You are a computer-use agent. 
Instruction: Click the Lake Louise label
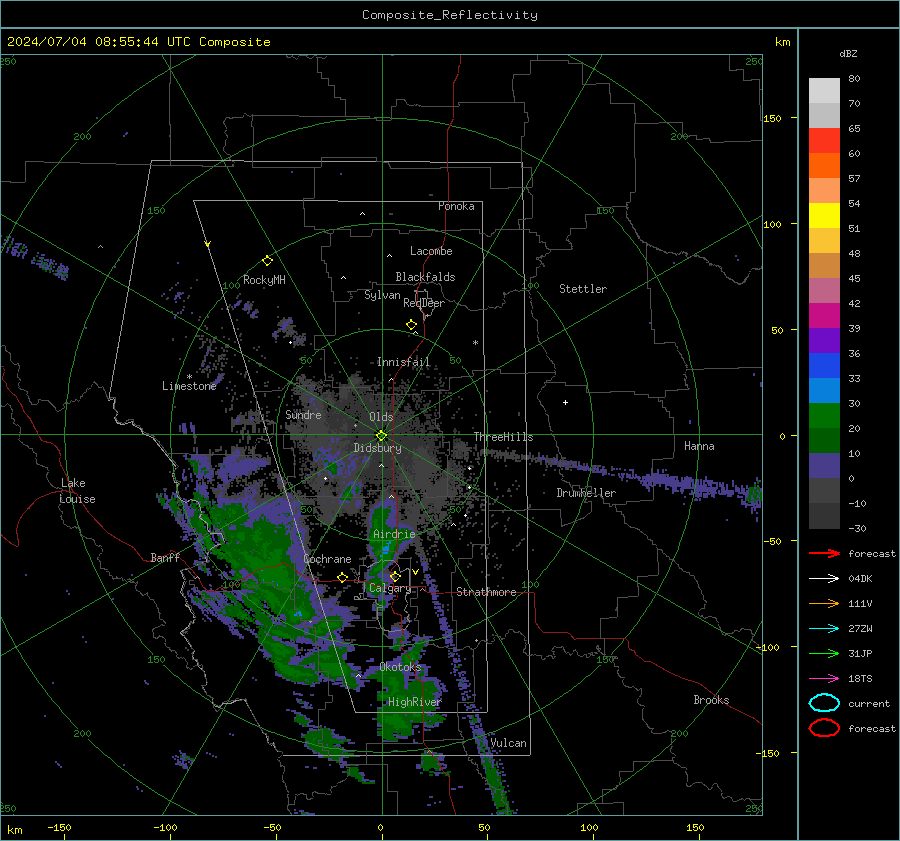tap(77, 491)
